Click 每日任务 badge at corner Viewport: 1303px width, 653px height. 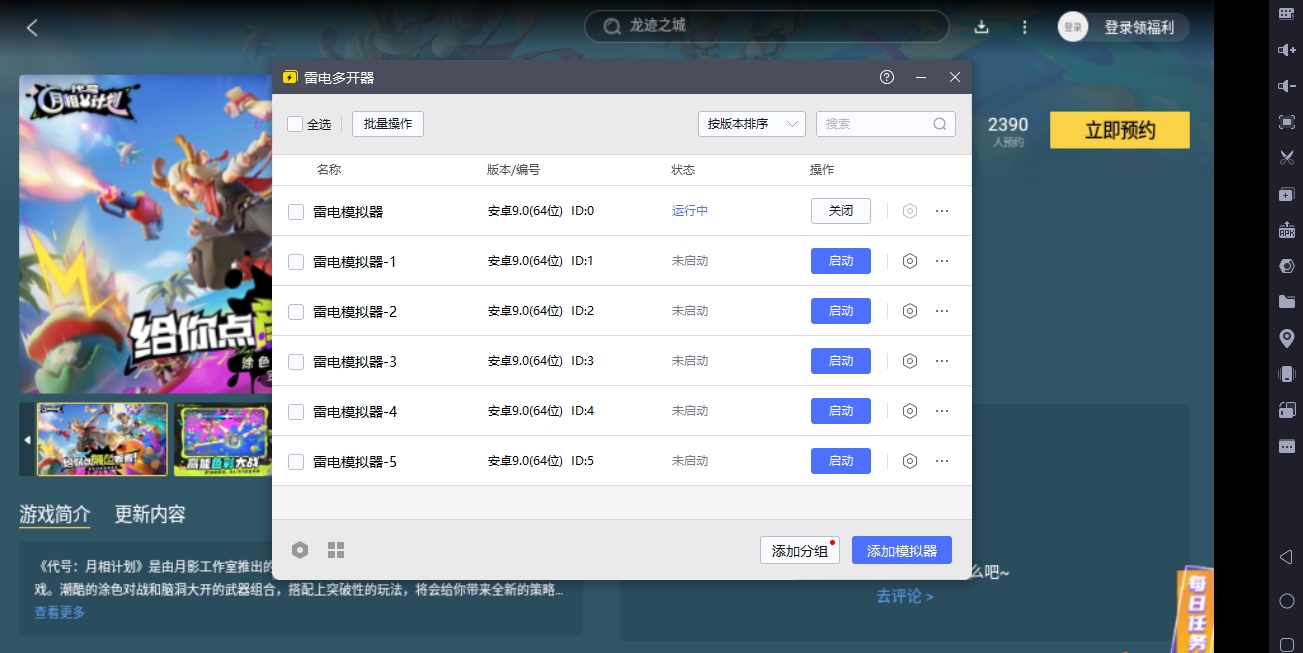tap(1194, 610)
